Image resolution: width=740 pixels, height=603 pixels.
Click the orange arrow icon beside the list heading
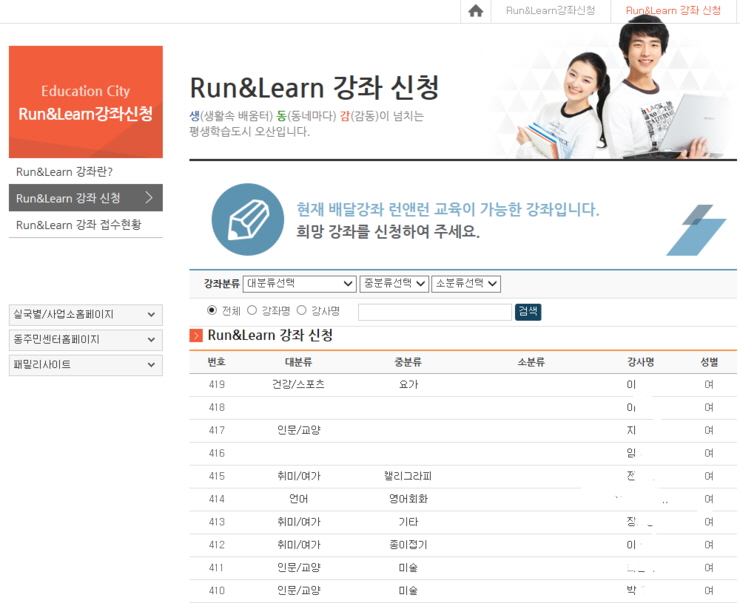[x=196, y=336]
